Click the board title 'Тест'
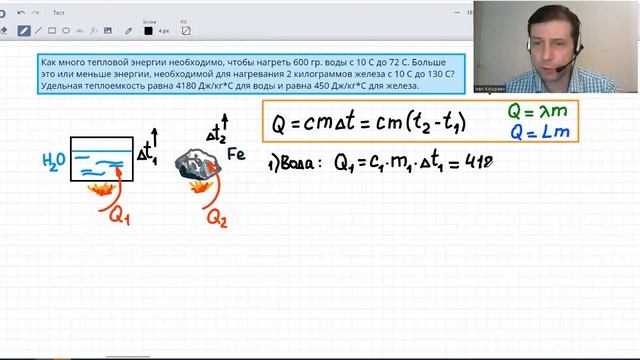 click(x=58, y=13)
